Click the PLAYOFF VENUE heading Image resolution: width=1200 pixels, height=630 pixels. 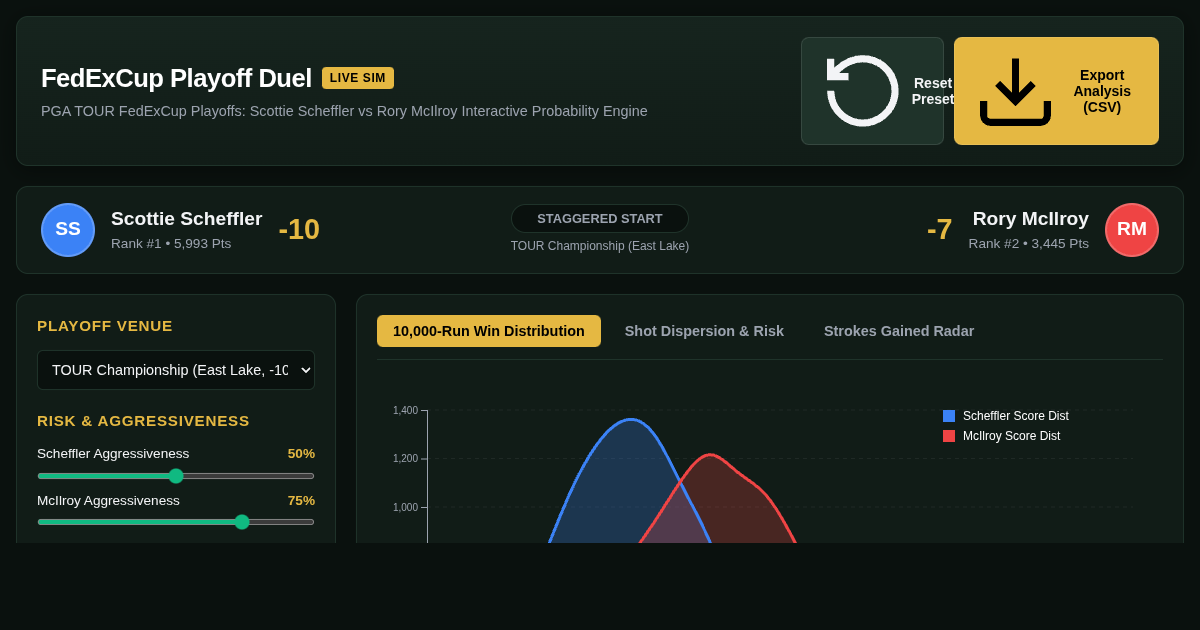[105, 326]
